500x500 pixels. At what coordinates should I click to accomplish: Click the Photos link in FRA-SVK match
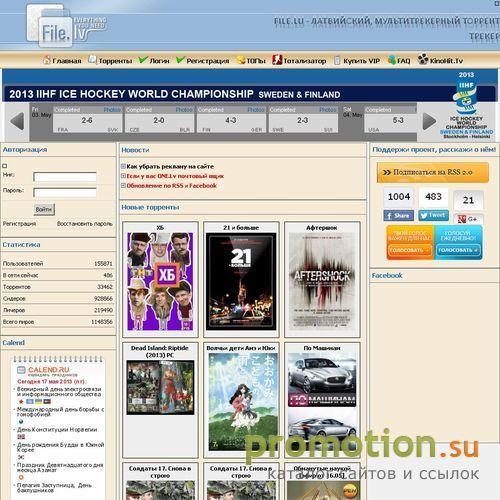(x=112, y=110)
